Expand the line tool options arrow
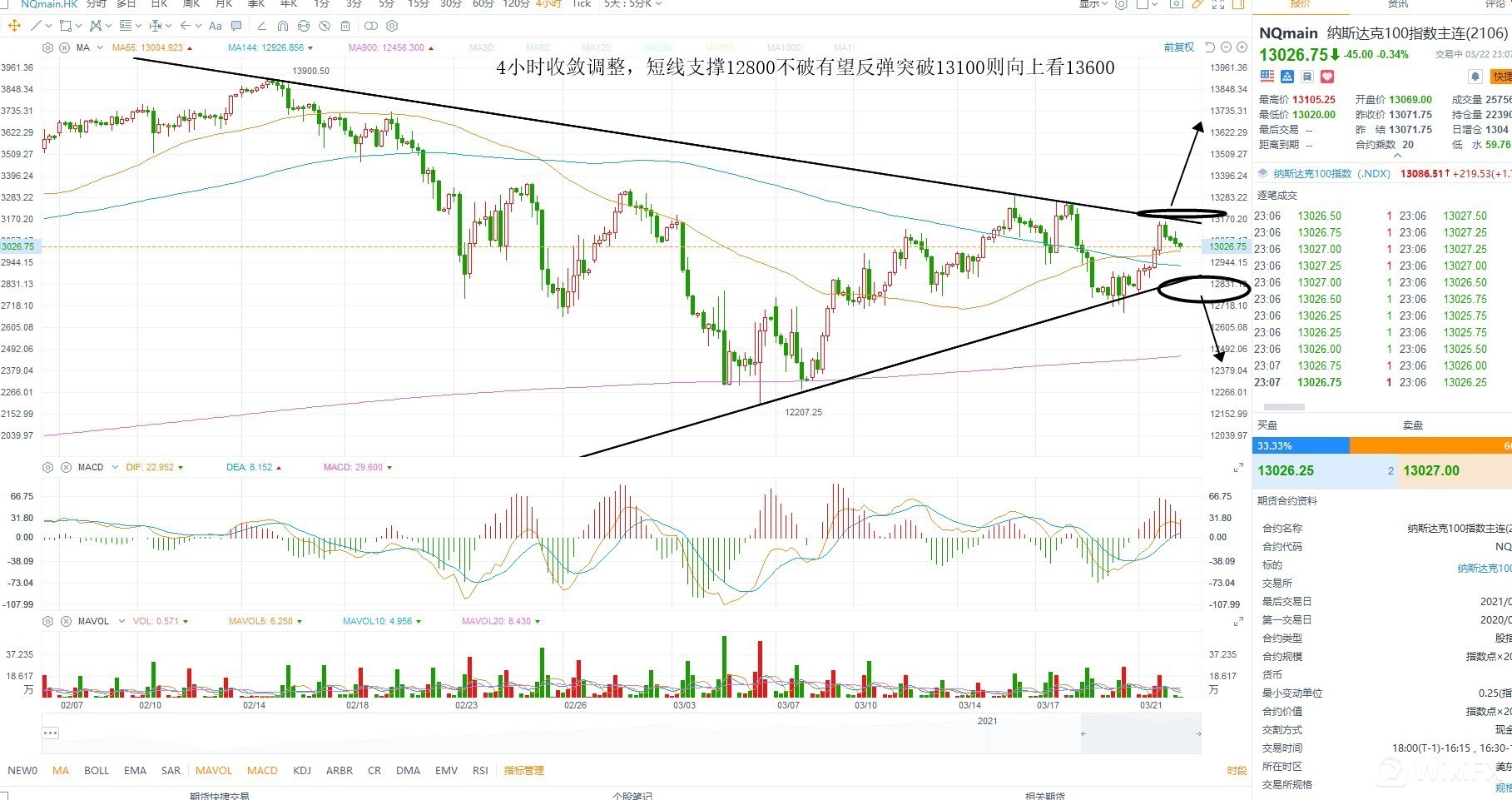The width and height of the screenshot is (1512, 800). (x=50, y=26)
